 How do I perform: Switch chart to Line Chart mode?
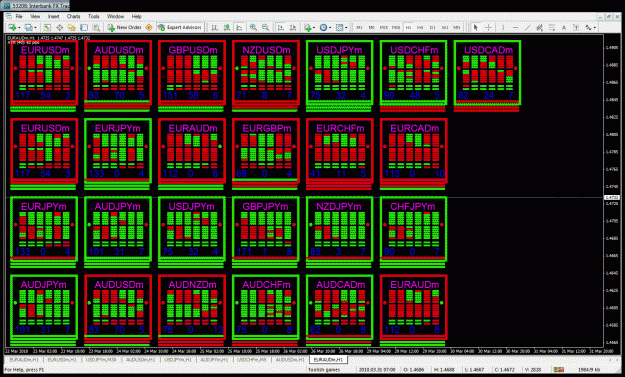click(239, 27)
